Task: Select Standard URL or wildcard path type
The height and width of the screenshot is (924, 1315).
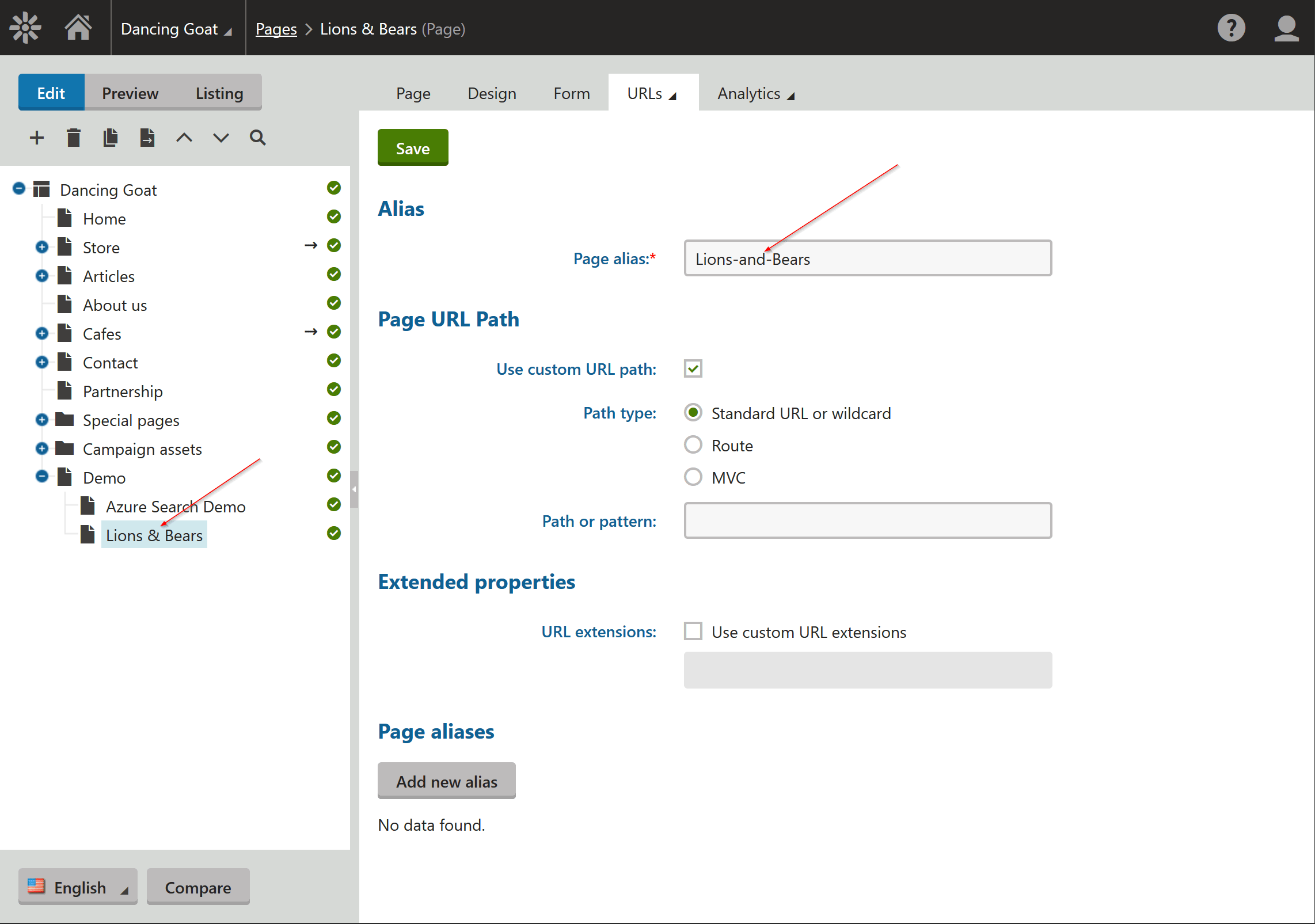Action: 693,412
